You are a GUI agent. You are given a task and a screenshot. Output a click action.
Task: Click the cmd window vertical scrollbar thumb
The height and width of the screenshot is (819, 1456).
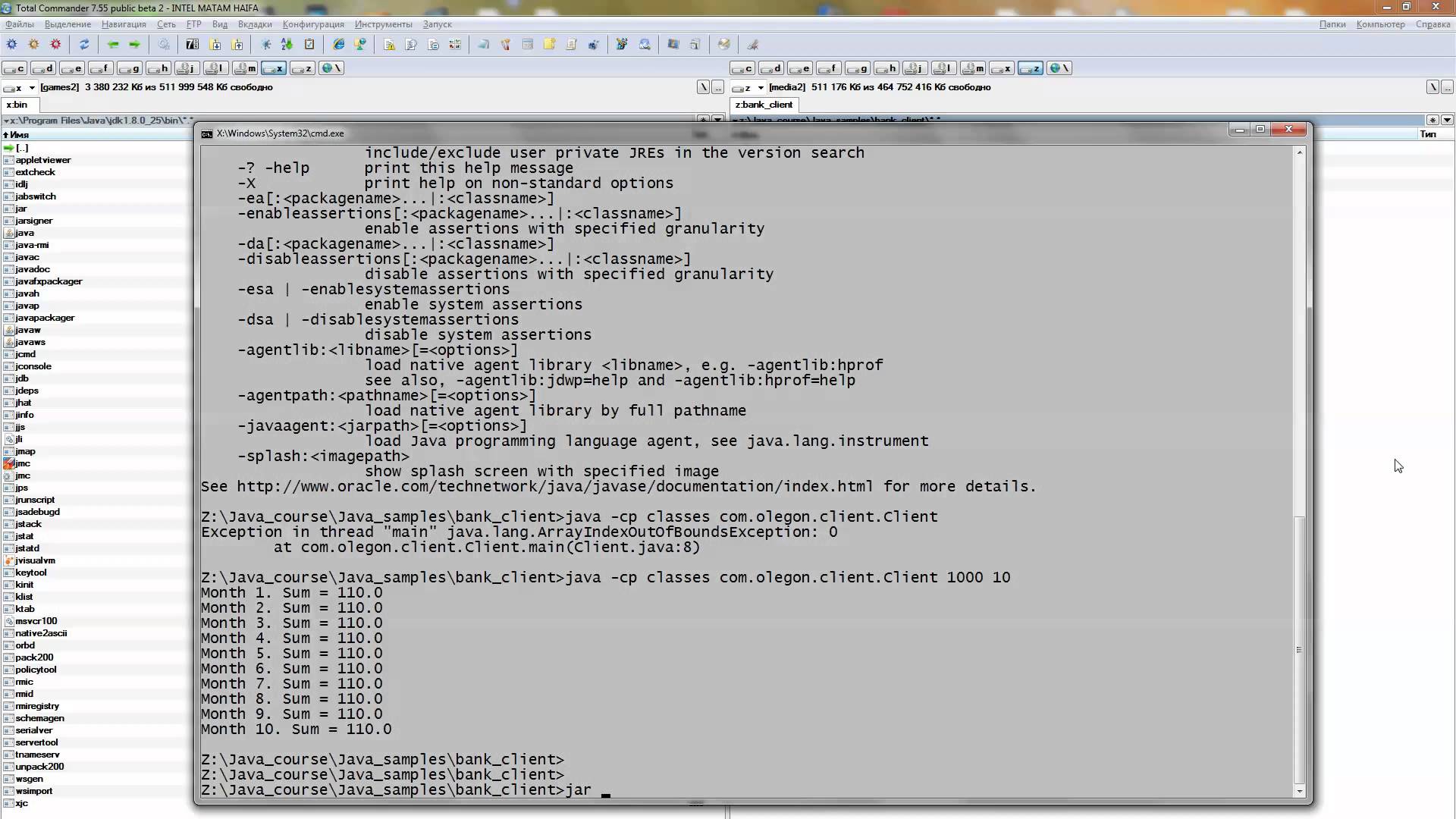1300,649
